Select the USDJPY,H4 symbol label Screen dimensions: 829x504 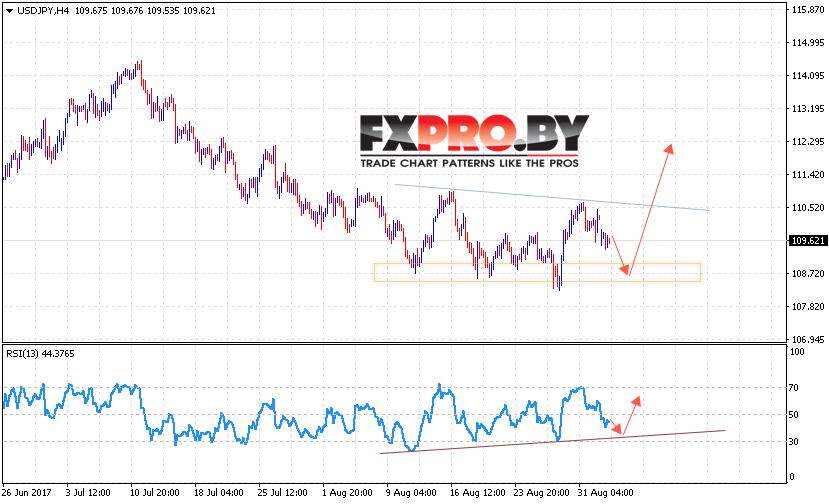point(43,11)
